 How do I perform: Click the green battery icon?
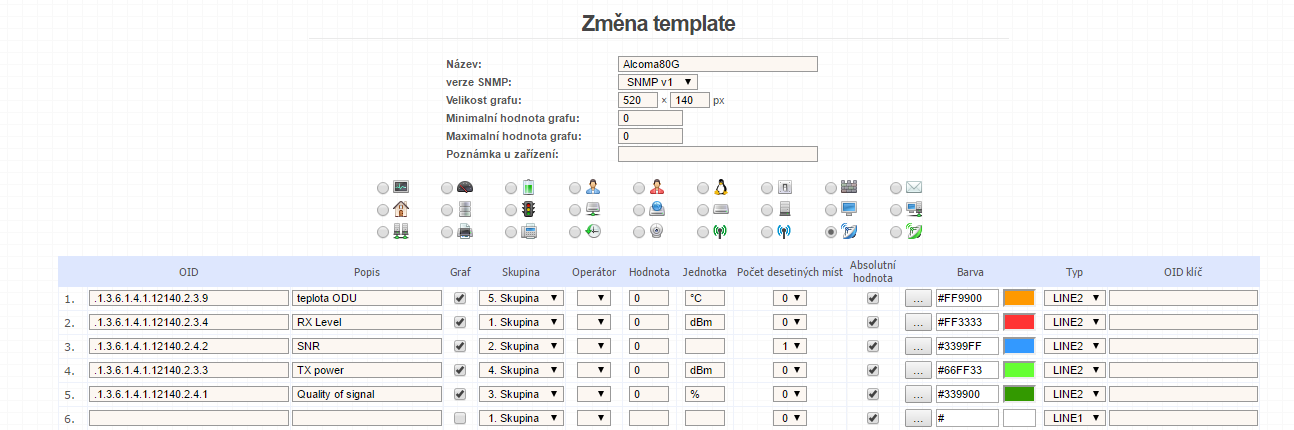point(528,187)
